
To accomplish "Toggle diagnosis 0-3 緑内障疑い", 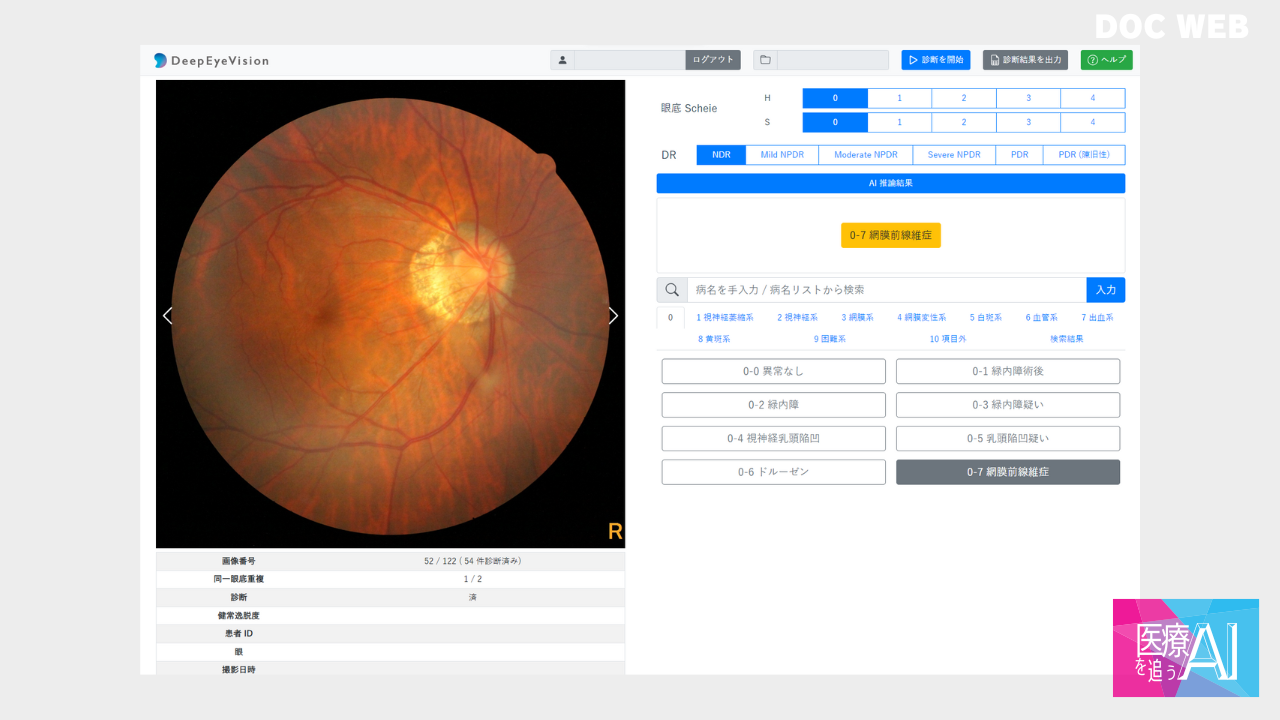I will click(x=1008, y=405).
